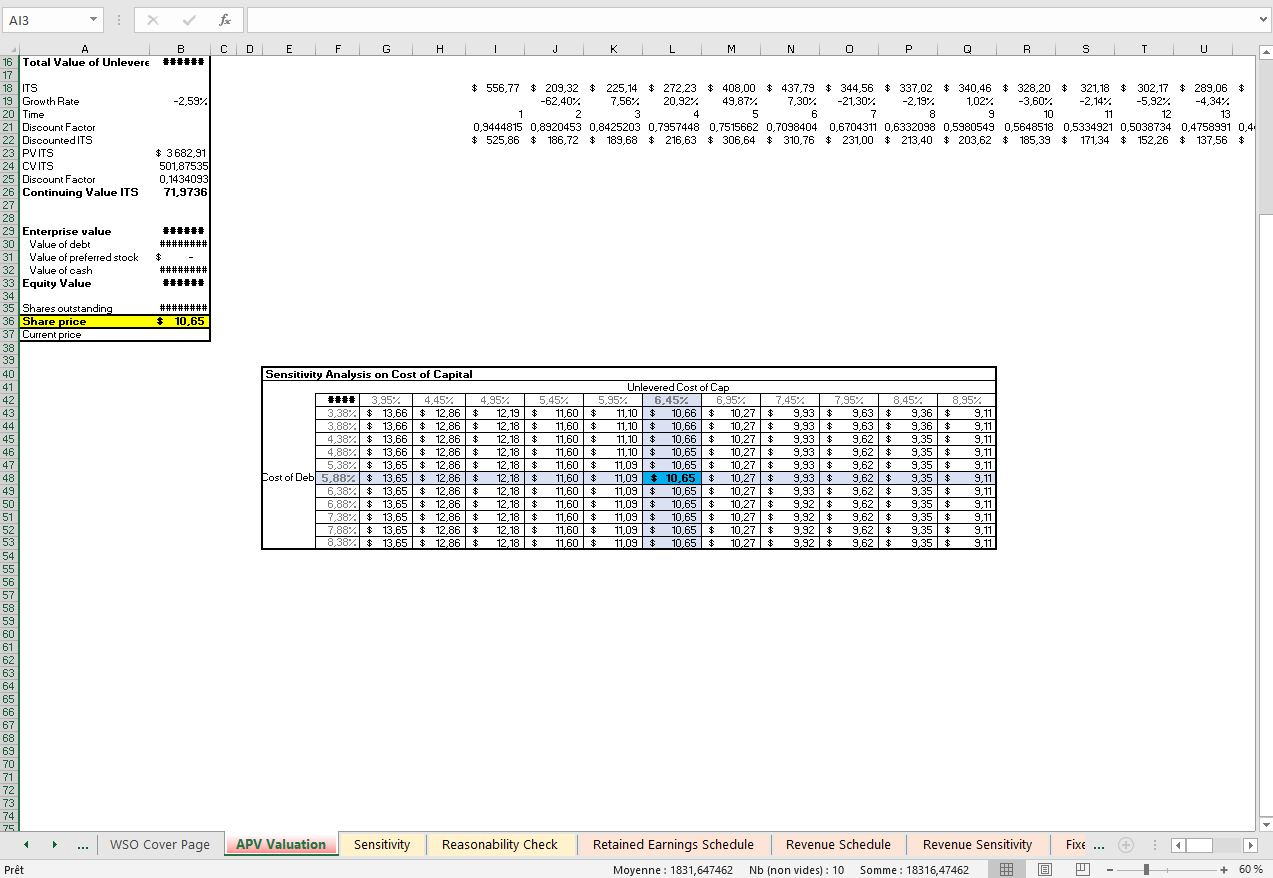This screenshot has height=878, width=1273.
Task: Switch to Page Break Preview icon
Action: [x=1082, y=870]
